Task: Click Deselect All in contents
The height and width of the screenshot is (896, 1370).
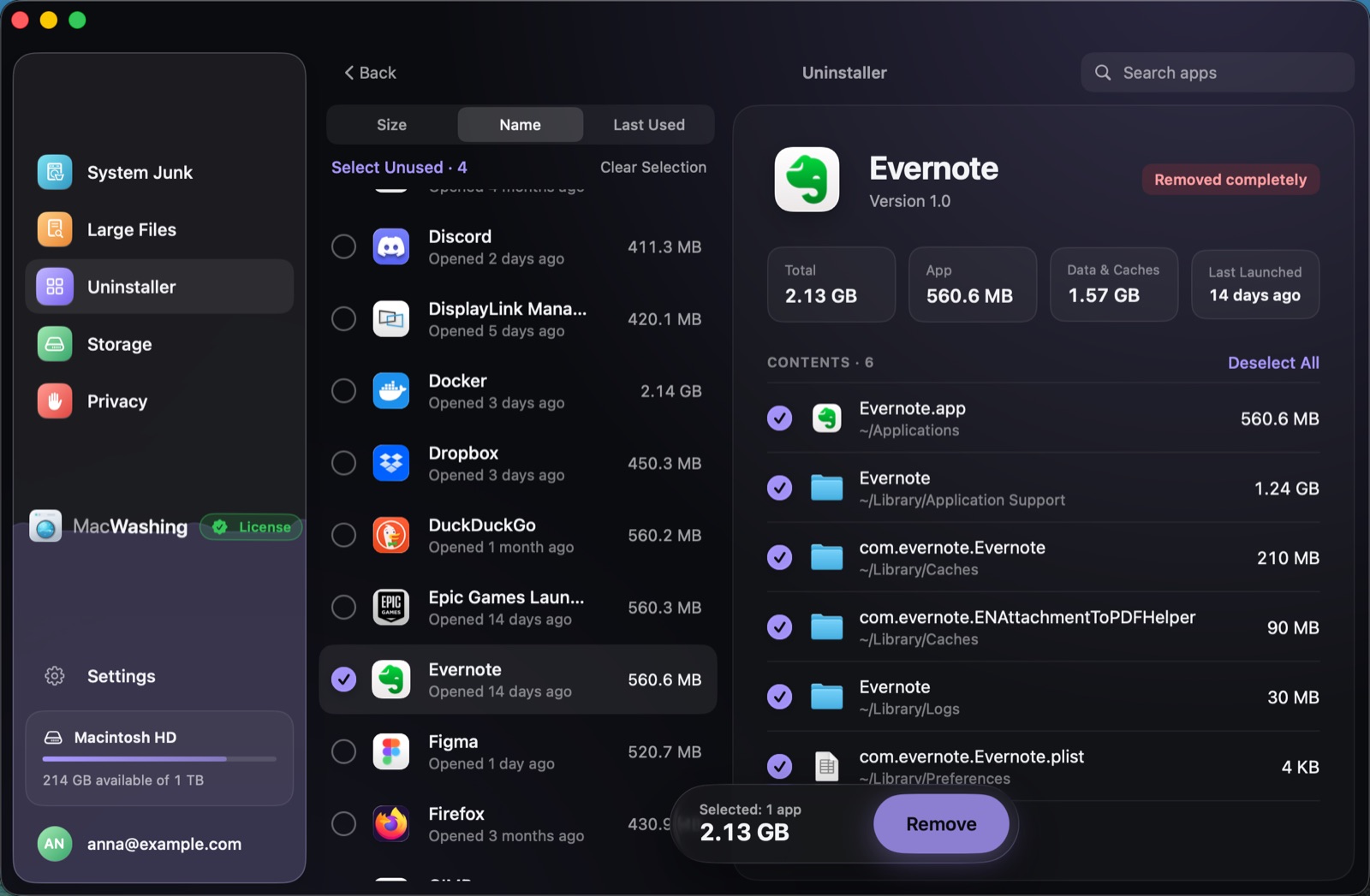Action: (x=1273, y=363)
